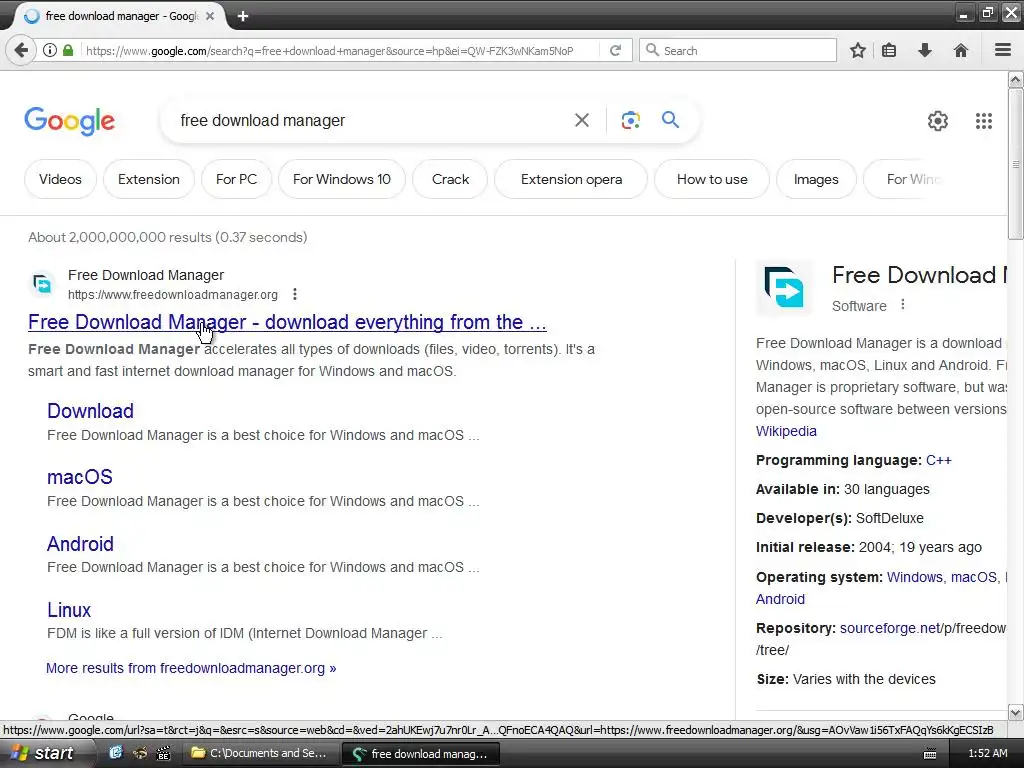Click the green padlock security icon

pyautogui.click(x=68, y=50)
